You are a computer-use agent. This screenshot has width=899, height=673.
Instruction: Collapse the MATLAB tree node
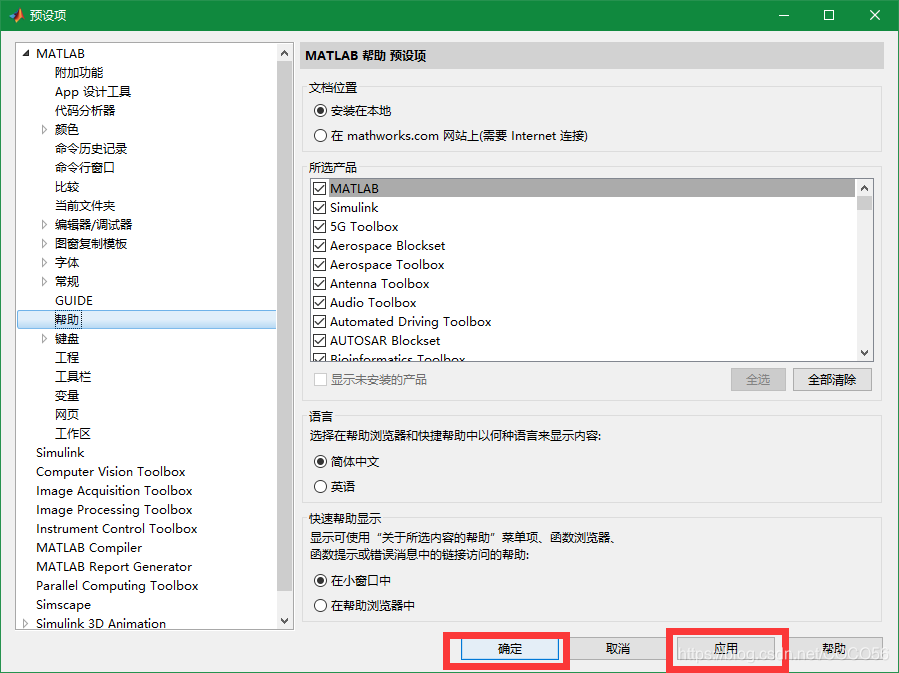(25, 53)
